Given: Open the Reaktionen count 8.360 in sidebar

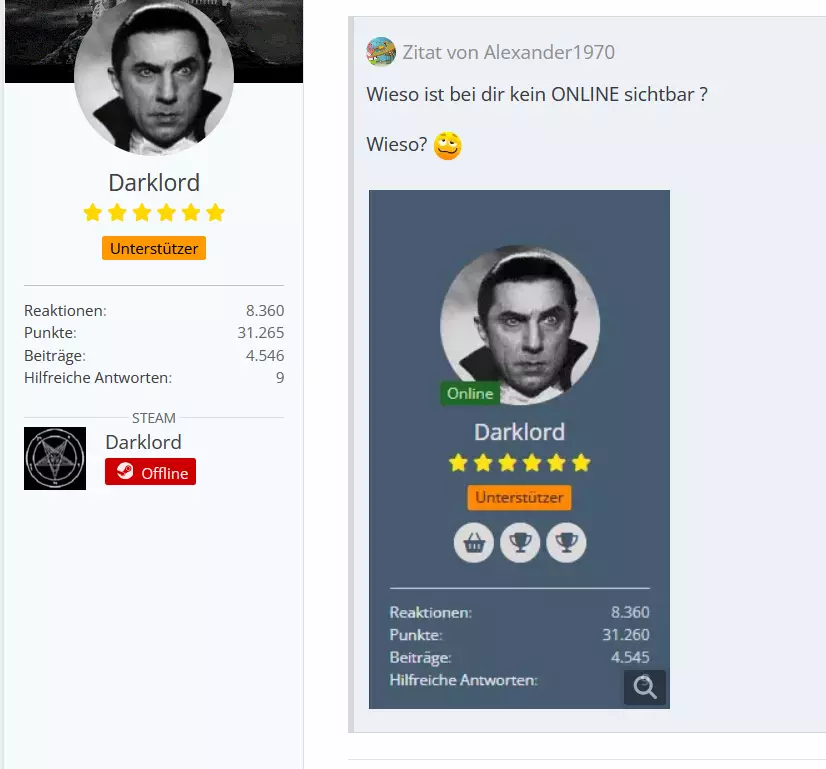Looking at the screenshot, I should coord(264,311).
